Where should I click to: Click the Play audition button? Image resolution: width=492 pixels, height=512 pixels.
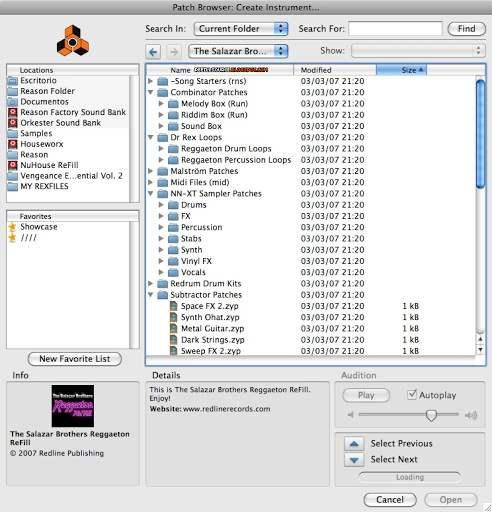point(366,395)
